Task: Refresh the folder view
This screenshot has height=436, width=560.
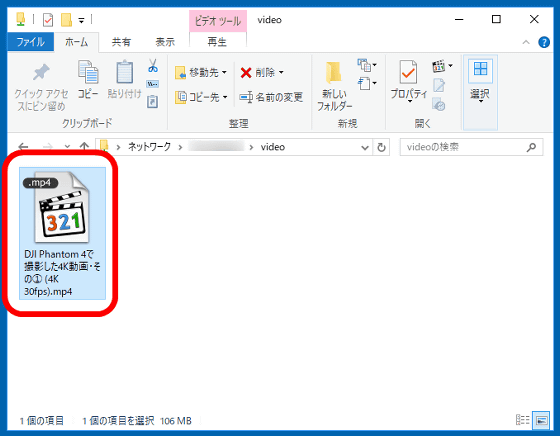Action: click(381, 147)
